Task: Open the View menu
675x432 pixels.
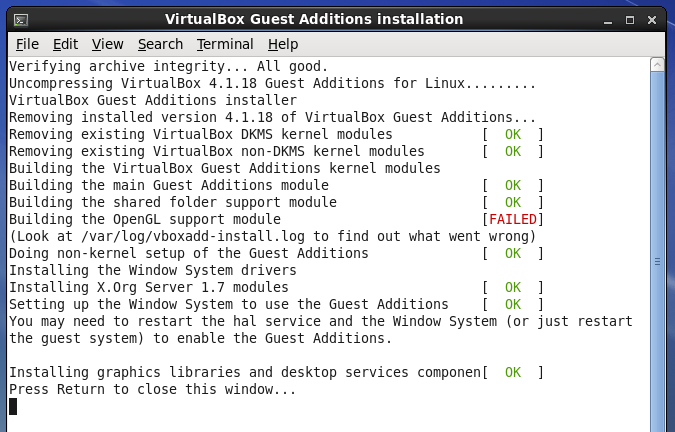Action: pyautogui.click(x=108, y=44)
